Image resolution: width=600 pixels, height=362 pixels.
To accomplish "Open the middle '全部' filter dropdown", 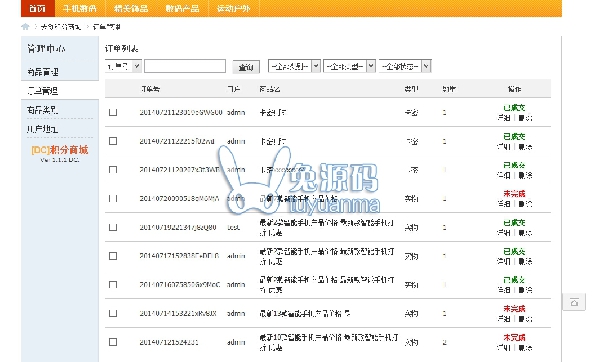I will coord(349,66).
